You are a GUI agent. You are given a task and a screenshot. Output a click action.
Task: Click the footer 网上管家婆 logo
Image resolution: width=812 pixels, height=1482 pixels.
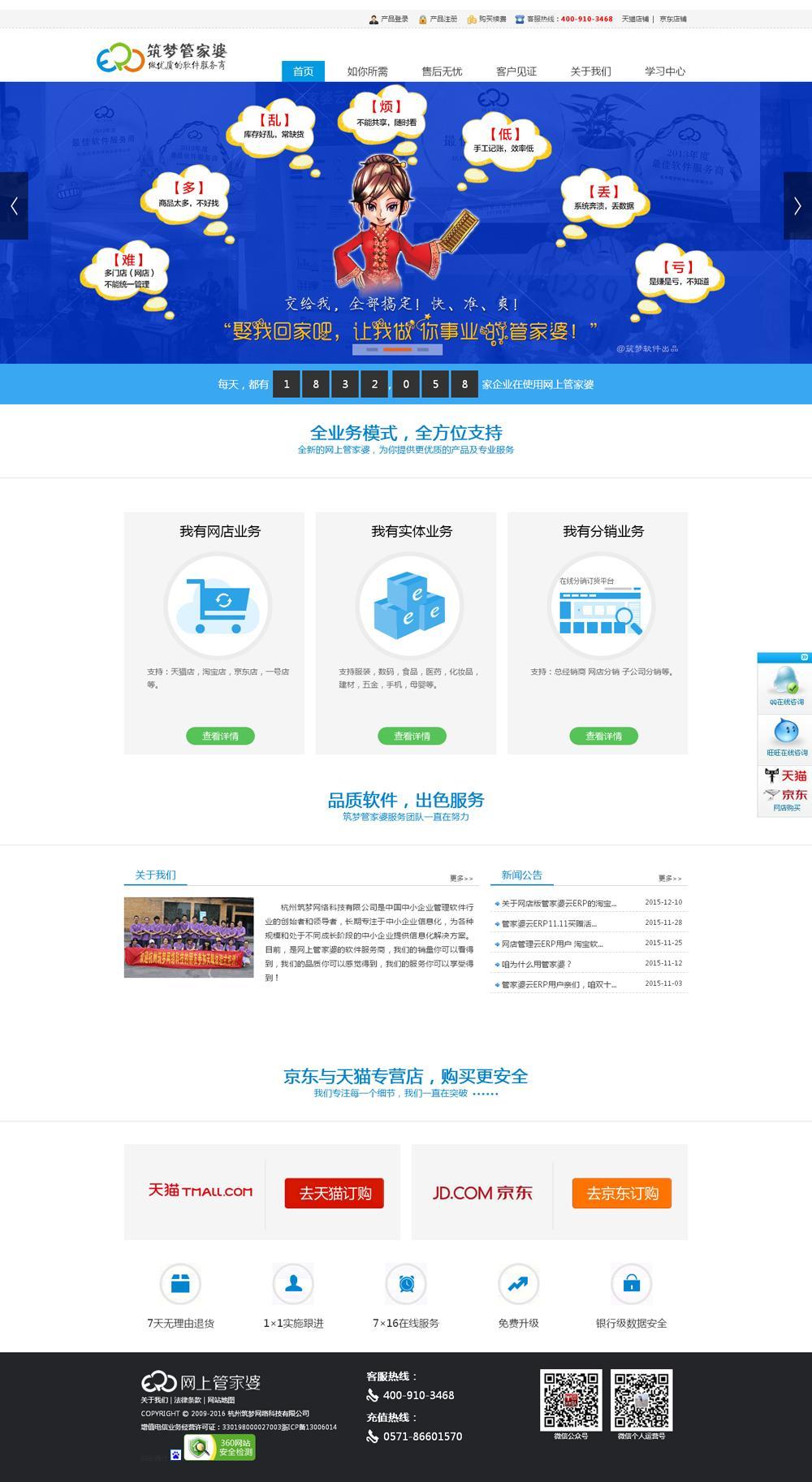coord(201,1382)
